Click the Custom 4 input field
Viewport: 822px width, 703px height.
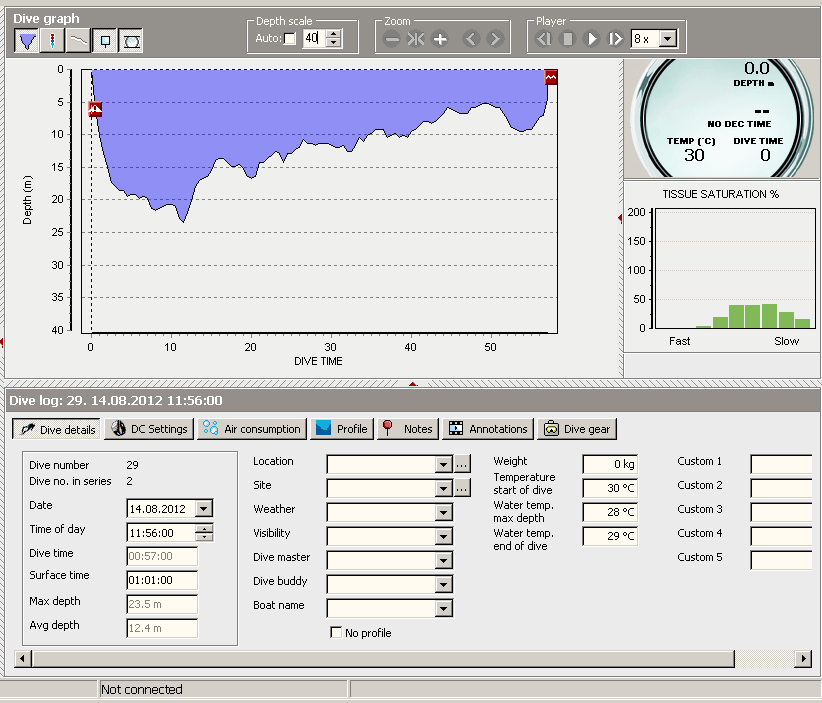[782, 536]
